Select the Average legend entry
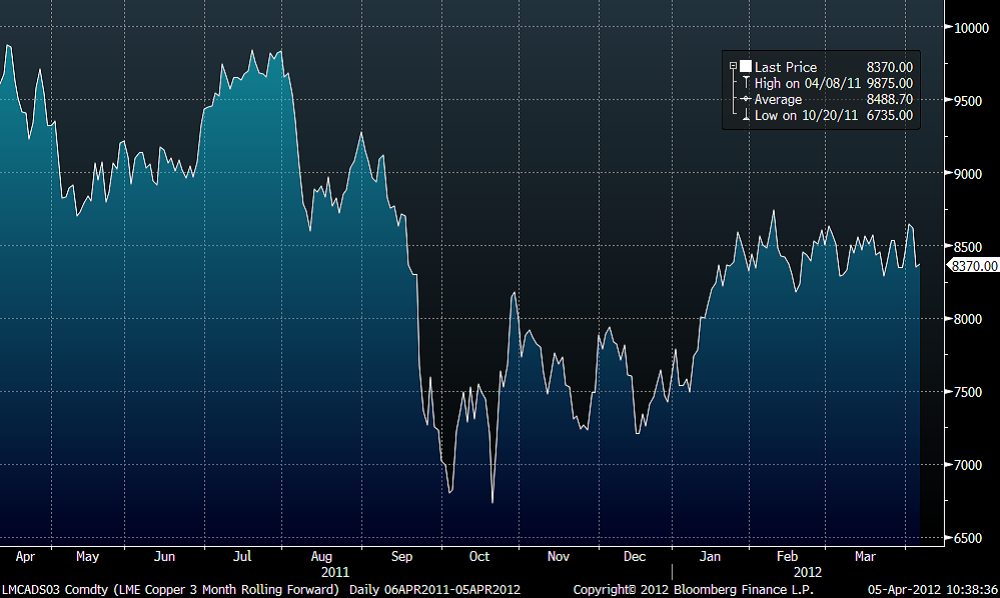The image size is (1000, 598). click(x=778, y=99)
